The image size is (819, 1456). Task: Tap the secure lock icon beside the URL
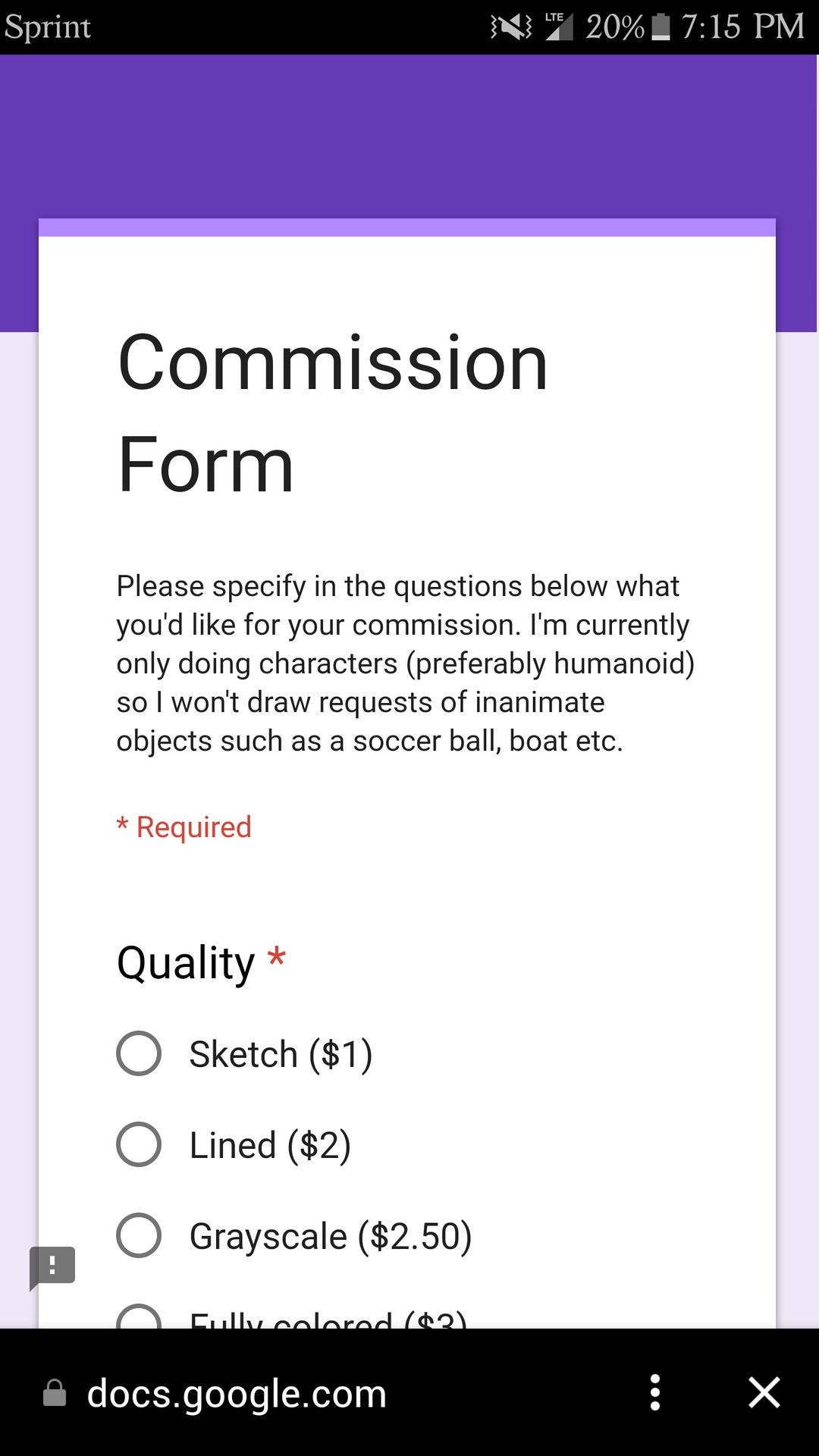click(55, 1393)
